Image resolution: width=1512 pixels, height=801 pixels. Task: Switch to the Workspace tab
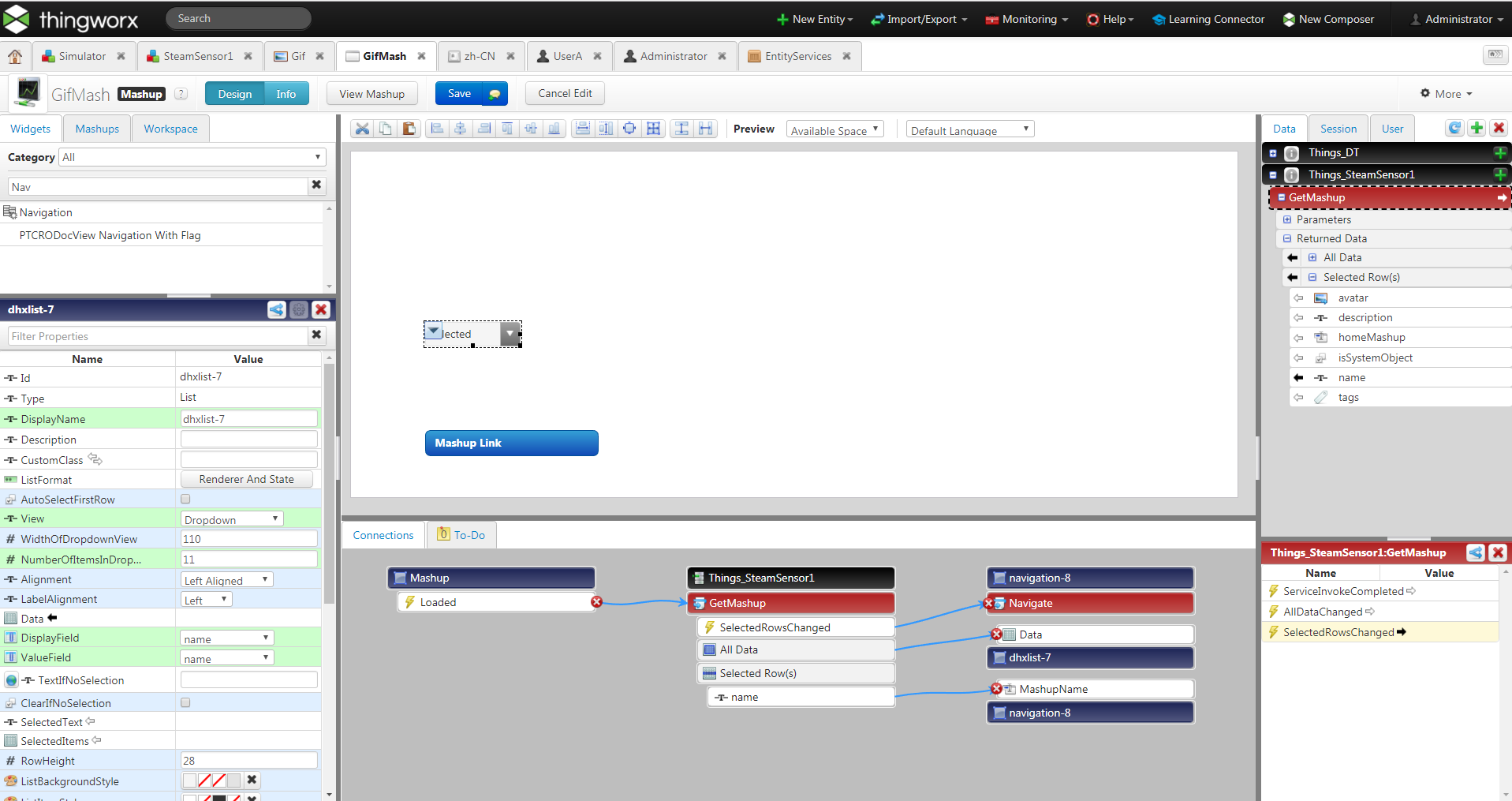click(170, 129)
